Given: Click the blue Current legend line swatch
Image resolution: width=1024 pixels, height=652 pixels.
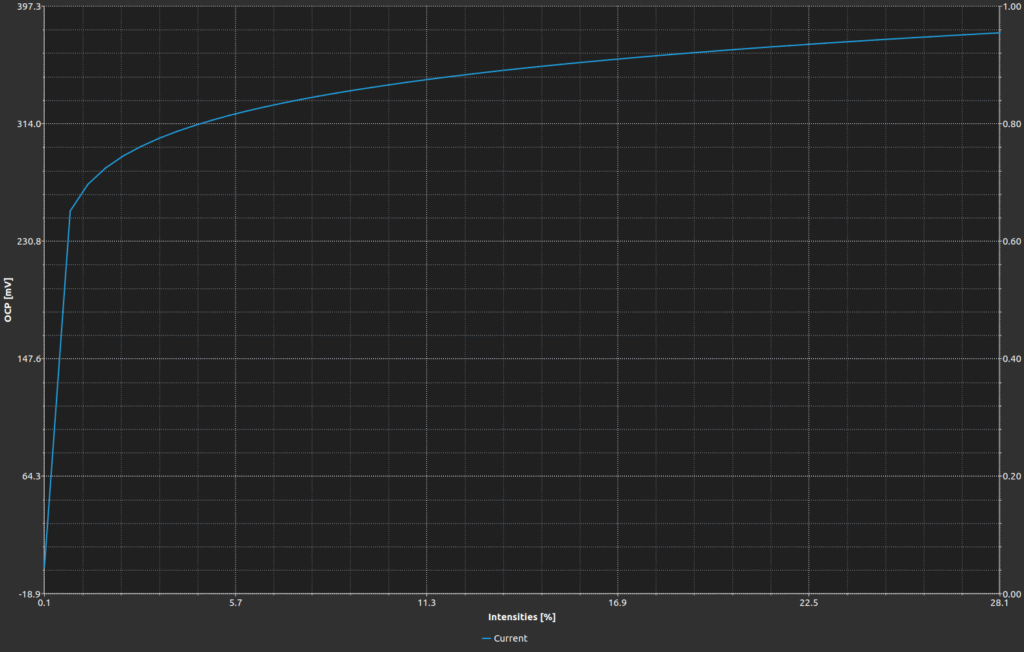Looking at the screenshot, I should pyautogui.click(x=487, y=638).
